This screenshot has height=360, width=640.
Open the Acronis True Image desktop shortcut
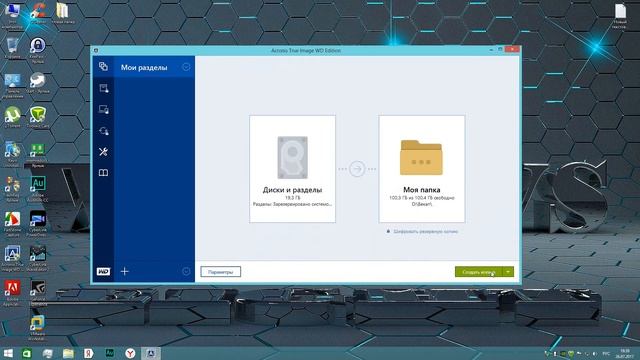(13, 258)
